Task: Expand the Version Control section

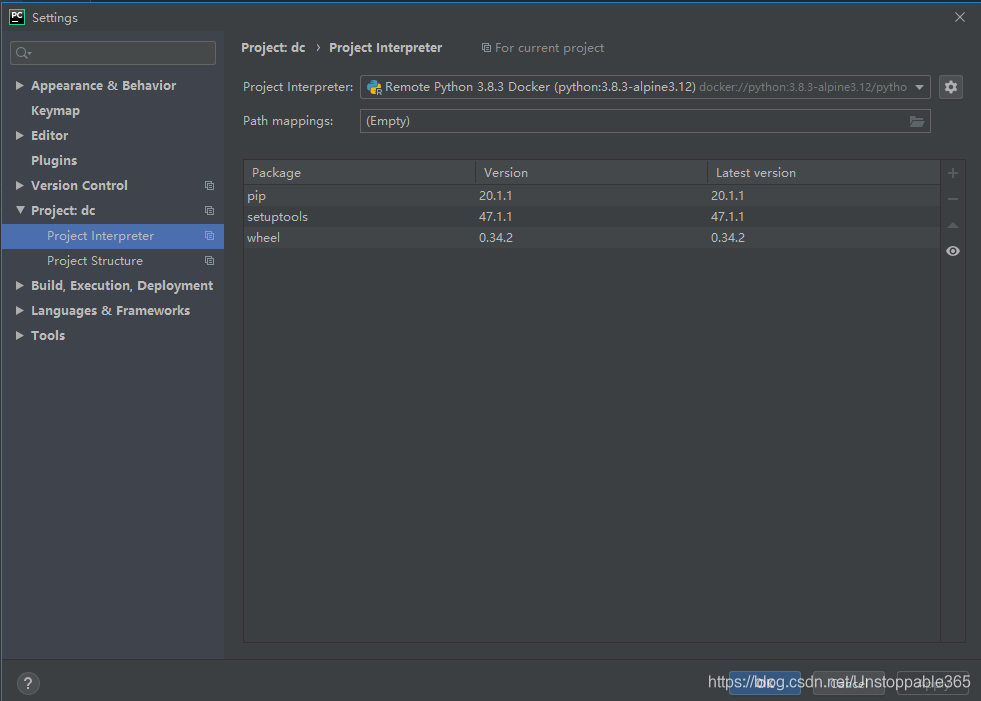Action: coord(19,185)
